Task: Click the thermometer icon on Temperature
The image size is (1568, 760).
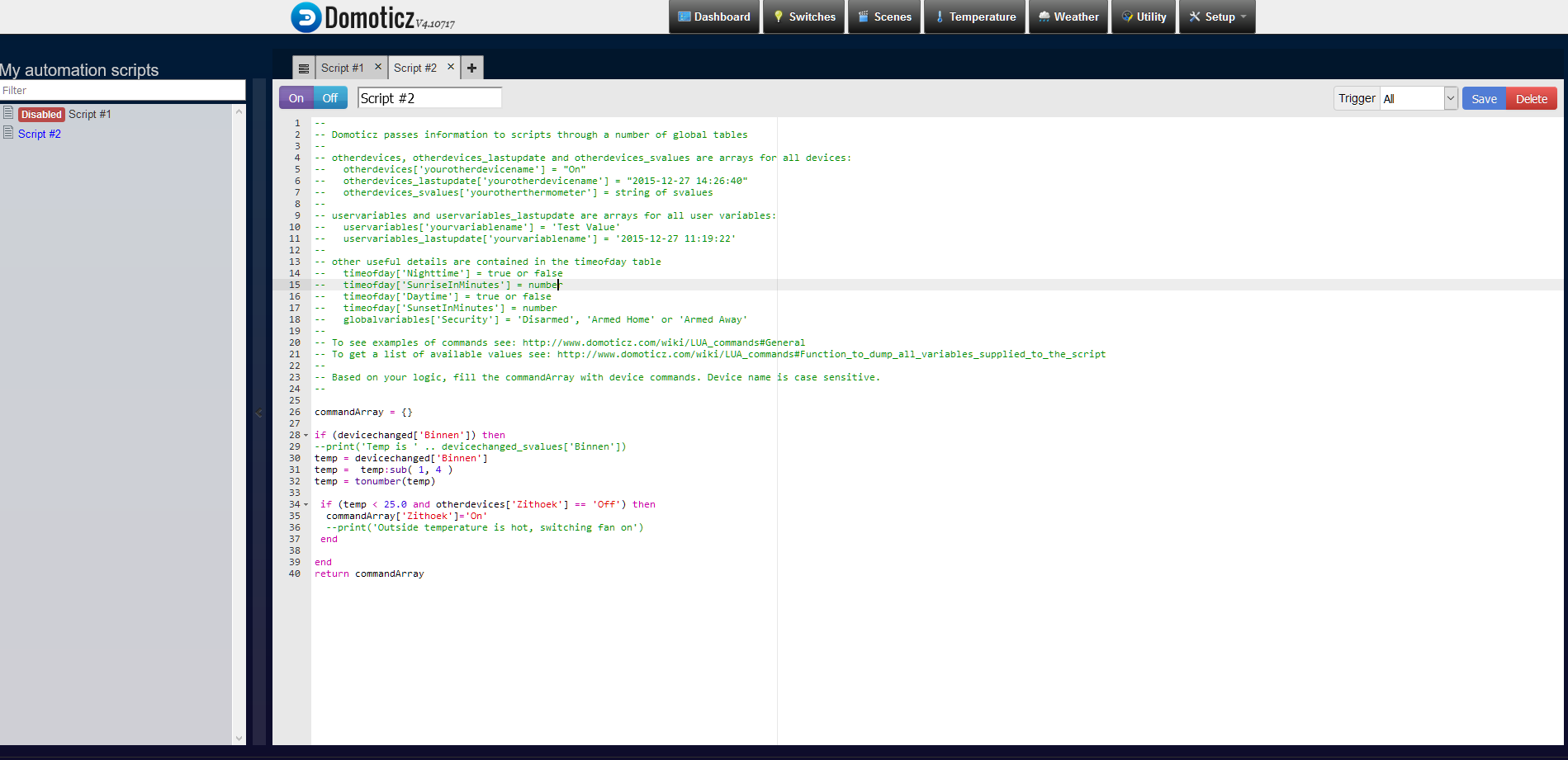Action: coord(940,17)
